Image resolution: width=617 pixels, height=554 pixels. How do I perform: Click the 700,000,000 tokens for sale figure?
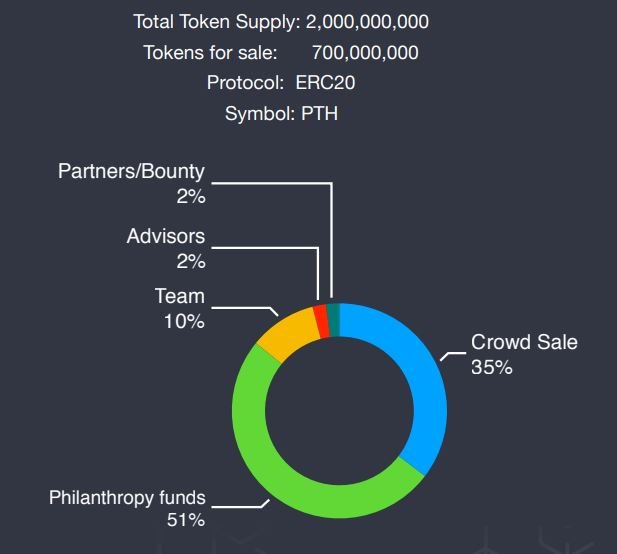[365, 53]
